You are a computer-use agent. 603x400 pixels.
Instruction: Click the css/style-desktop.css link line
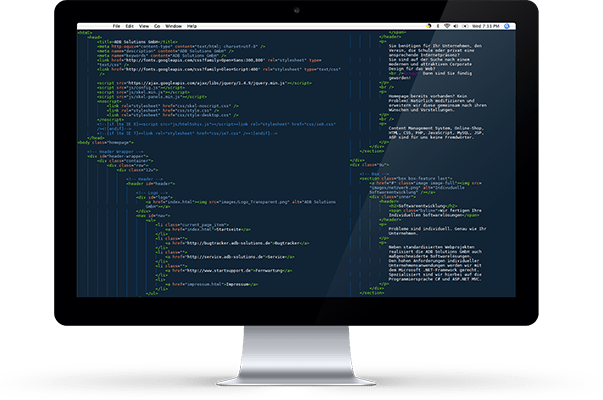(173, 115)
